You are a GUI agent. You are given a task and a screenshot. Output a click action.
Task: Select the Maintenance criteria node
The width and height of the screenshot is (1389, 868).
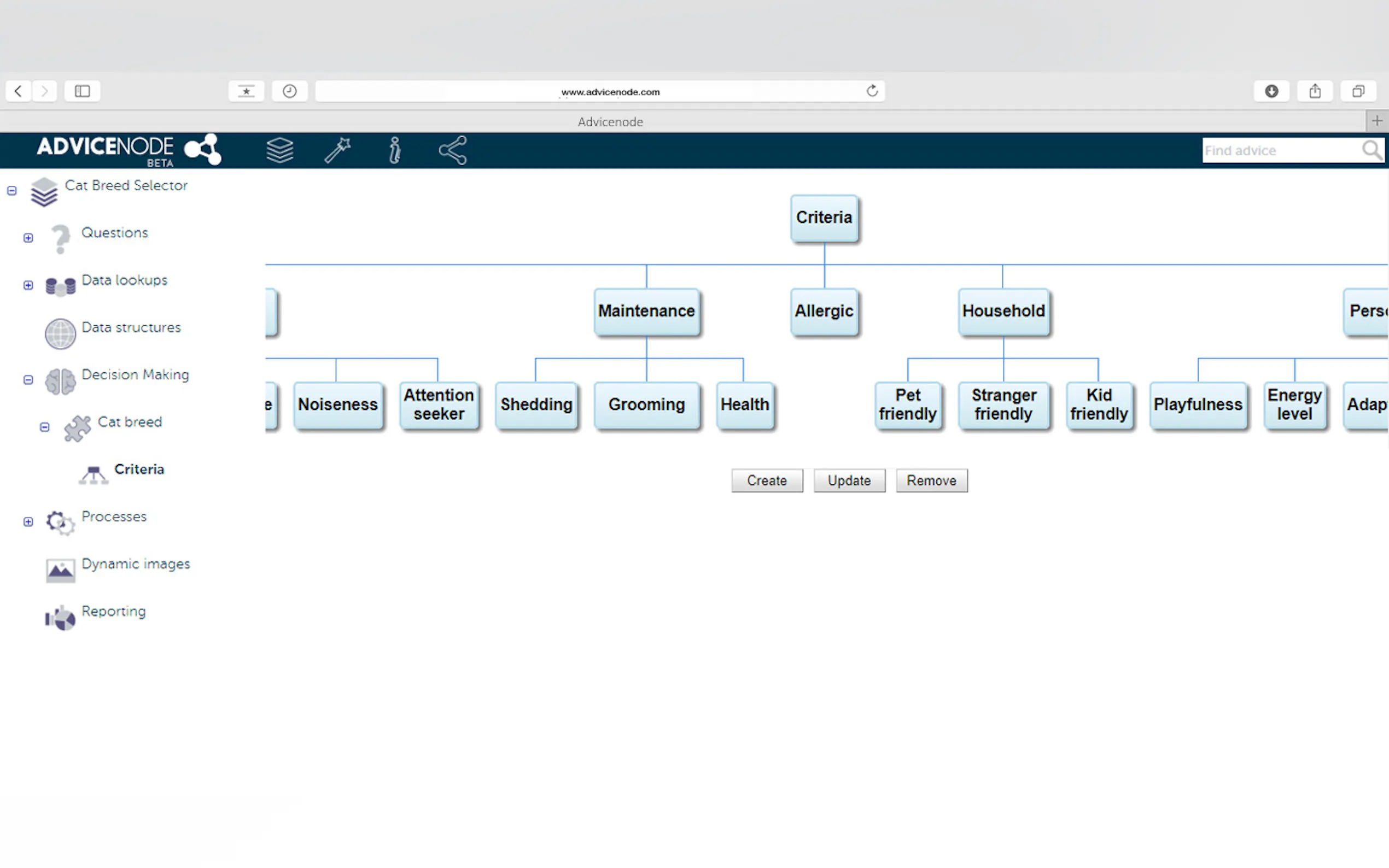646,311
